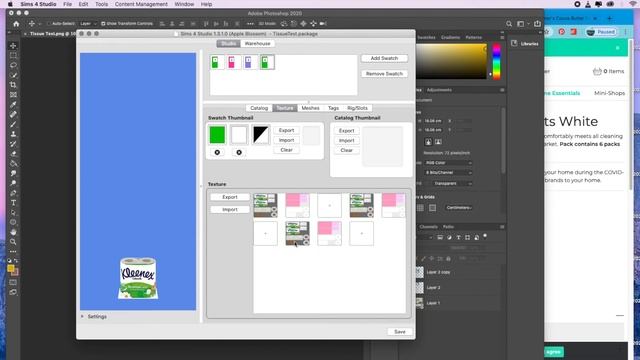Switch to the Catalog tab

coord(259,108)
